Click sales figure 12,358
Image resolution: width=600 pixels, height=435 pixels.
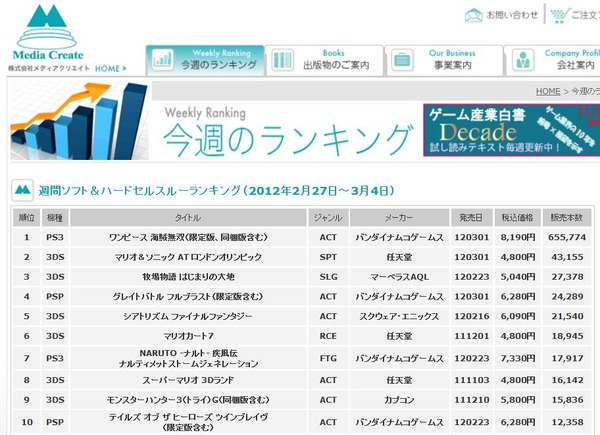coord(567,422)
